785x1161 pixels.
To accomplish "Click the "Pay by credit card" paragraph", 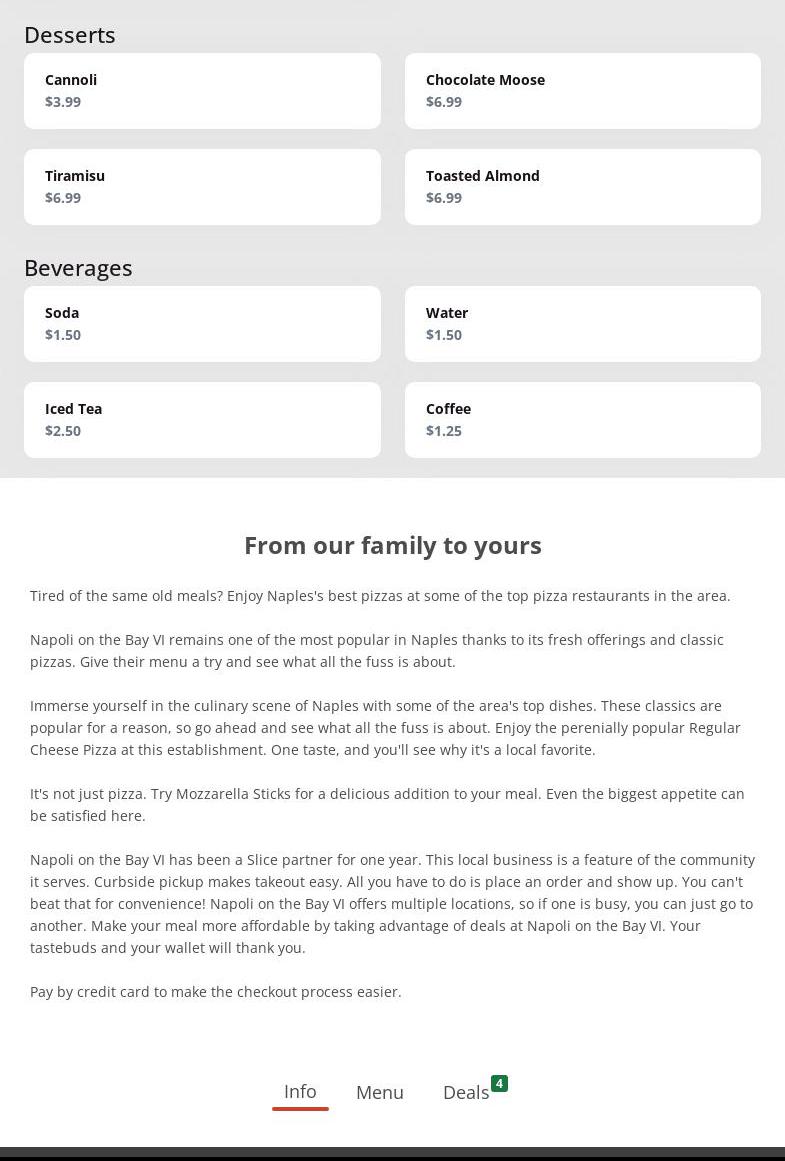I will (216, 992).
